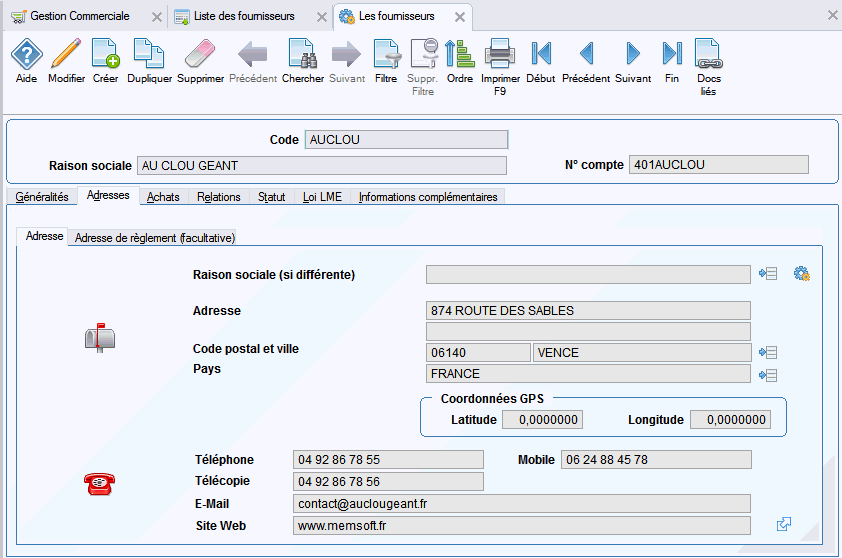This screenshot has width=842, height=558.
Task: Open the website link icon beside Site Web
Action: (x=784, y=524)
